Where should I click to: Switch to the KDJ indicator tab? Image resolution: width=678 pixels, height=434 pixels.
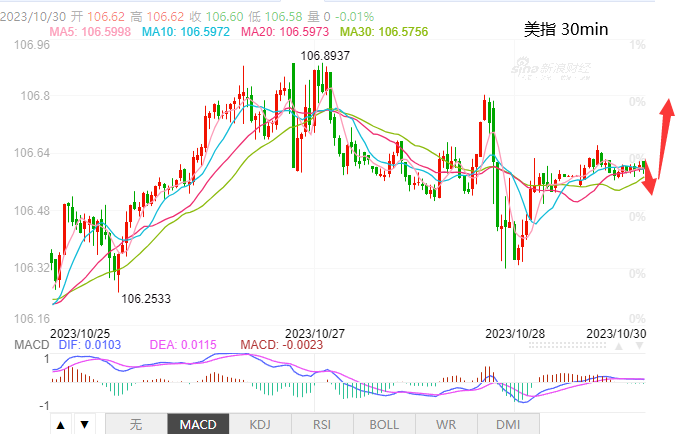coord(259,424)
